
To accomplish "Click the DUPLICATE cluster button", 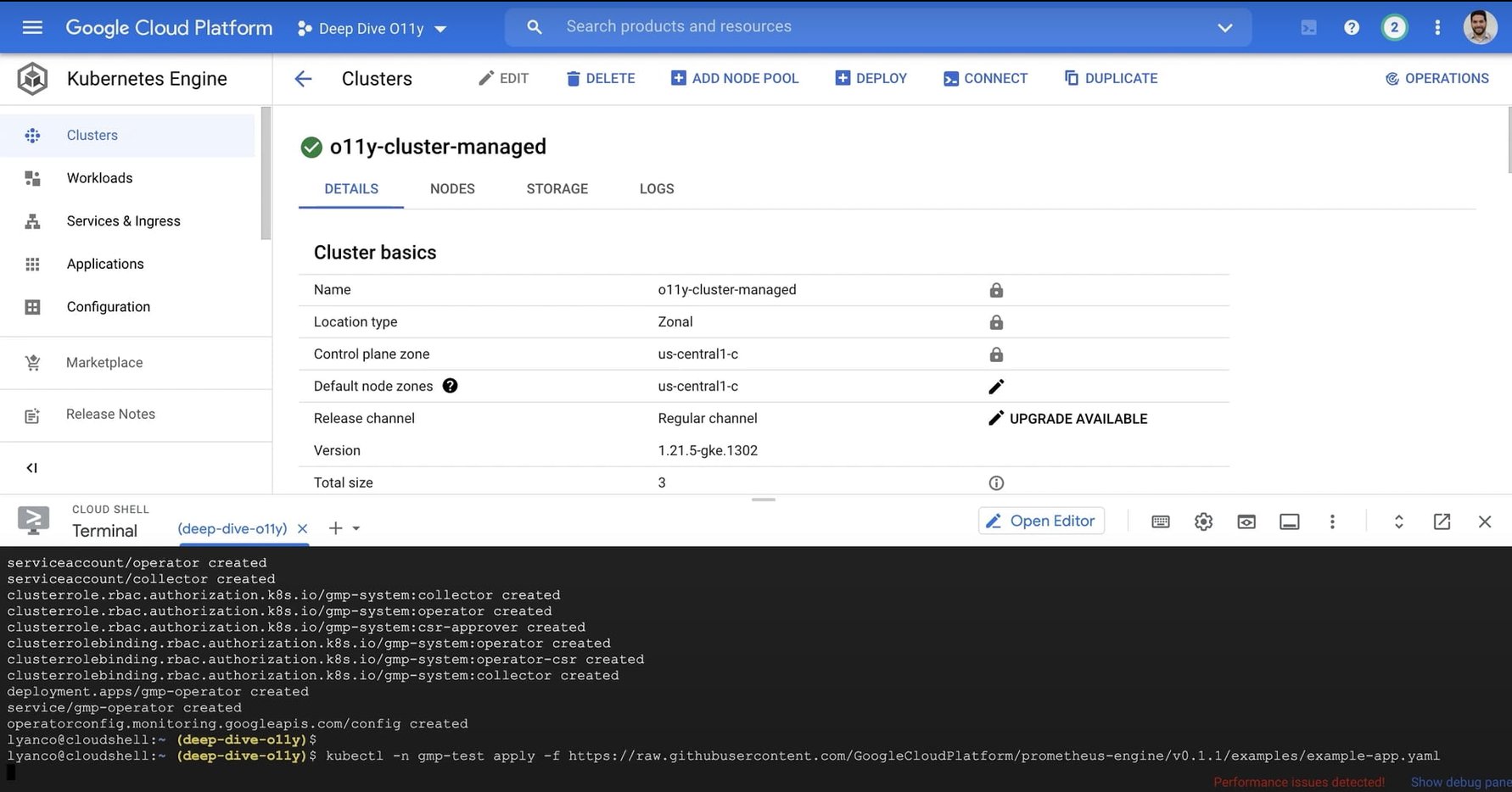I will coord(1111,78).
